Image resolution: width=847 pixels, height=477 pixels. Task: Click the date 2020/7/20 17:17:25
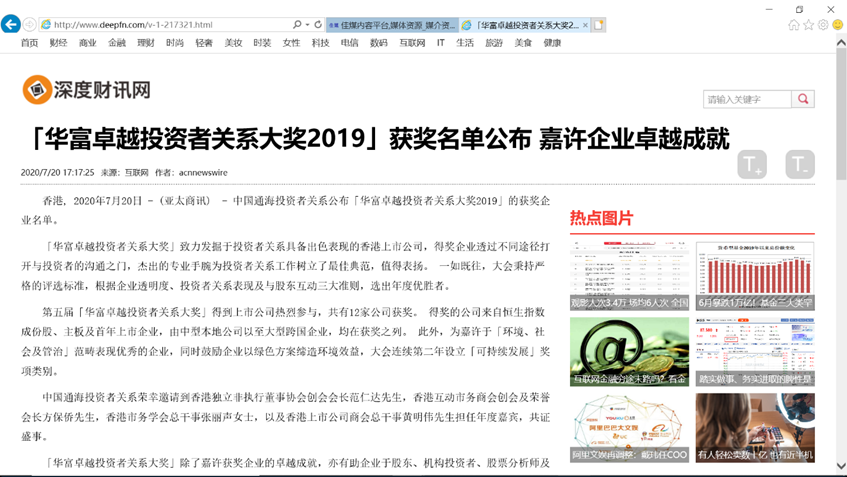tap(57, 172)
